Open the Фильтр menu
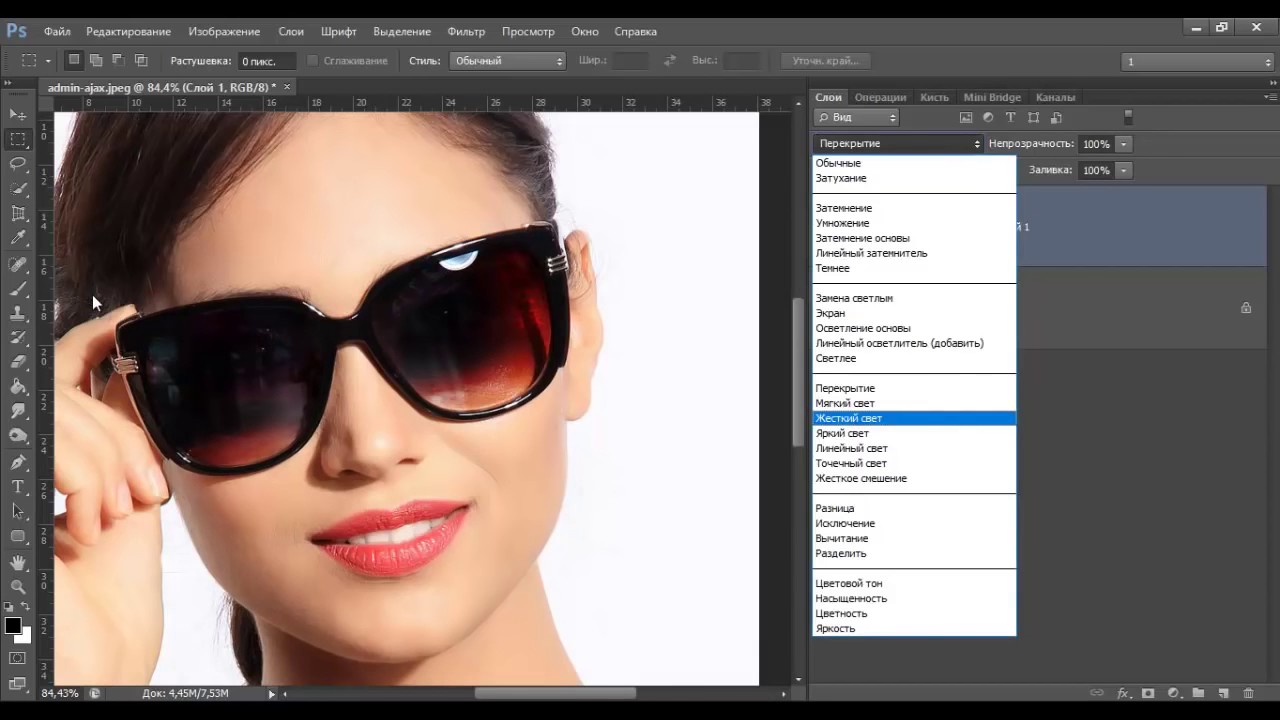Viewport: 1280px width, 720px height. click(x=466, y=32)
